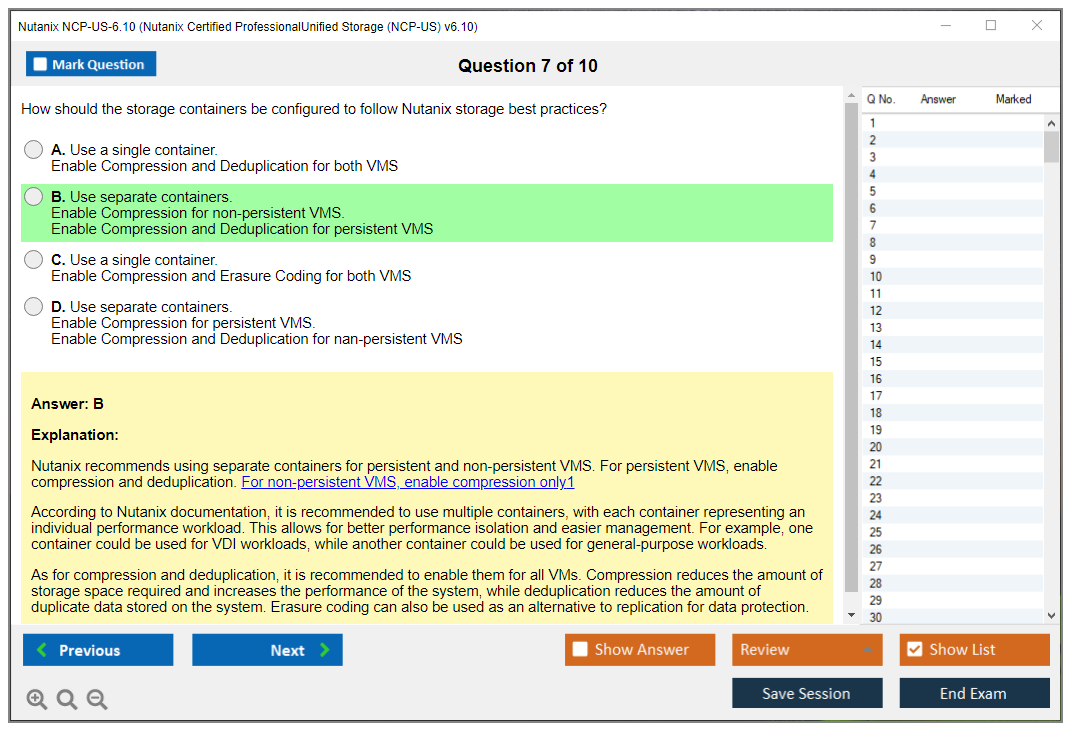Viewport: 1075px width, 735px height.
Task: Select answer option A radio button
Action: point(33,149)
